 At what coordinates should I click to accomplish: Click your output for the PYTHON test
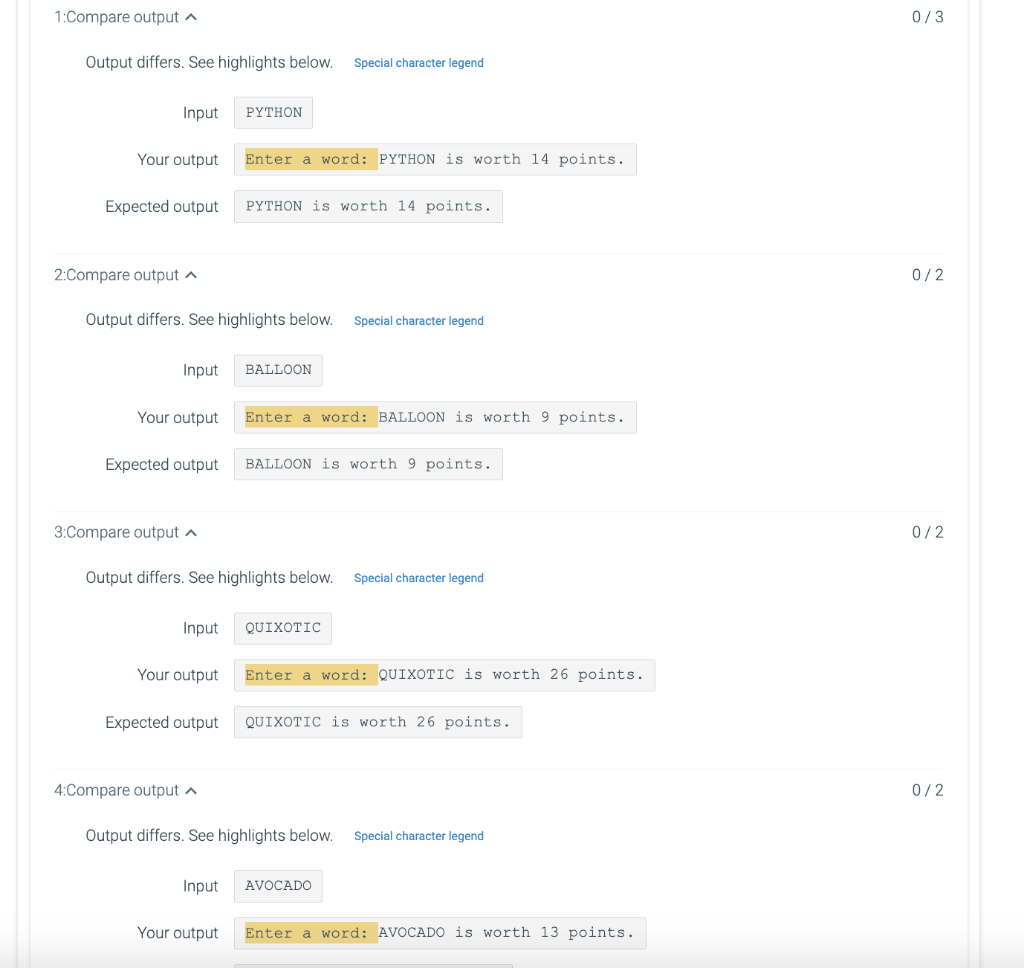[435, 160]
